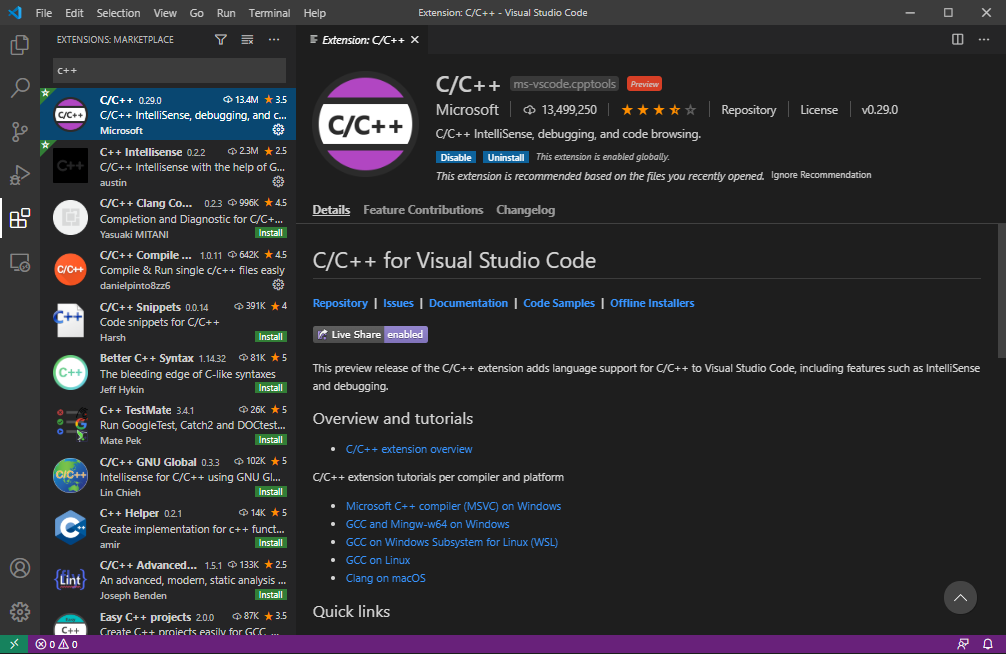Click manage gear for C/C++ Microsoft extension
Screen dimensions: 1006x654
[278, 130]
